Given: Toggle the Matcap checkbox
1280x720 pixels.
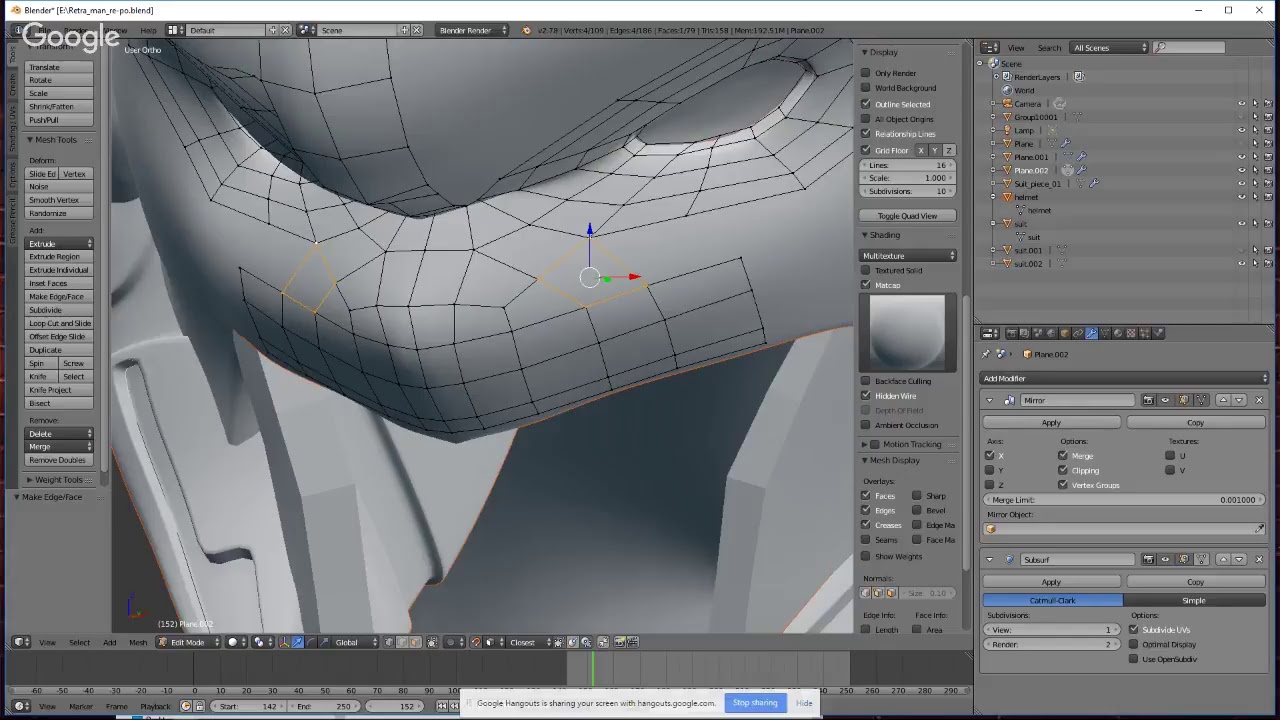Looking at the screenshot, I should click(x=866, y=285).
